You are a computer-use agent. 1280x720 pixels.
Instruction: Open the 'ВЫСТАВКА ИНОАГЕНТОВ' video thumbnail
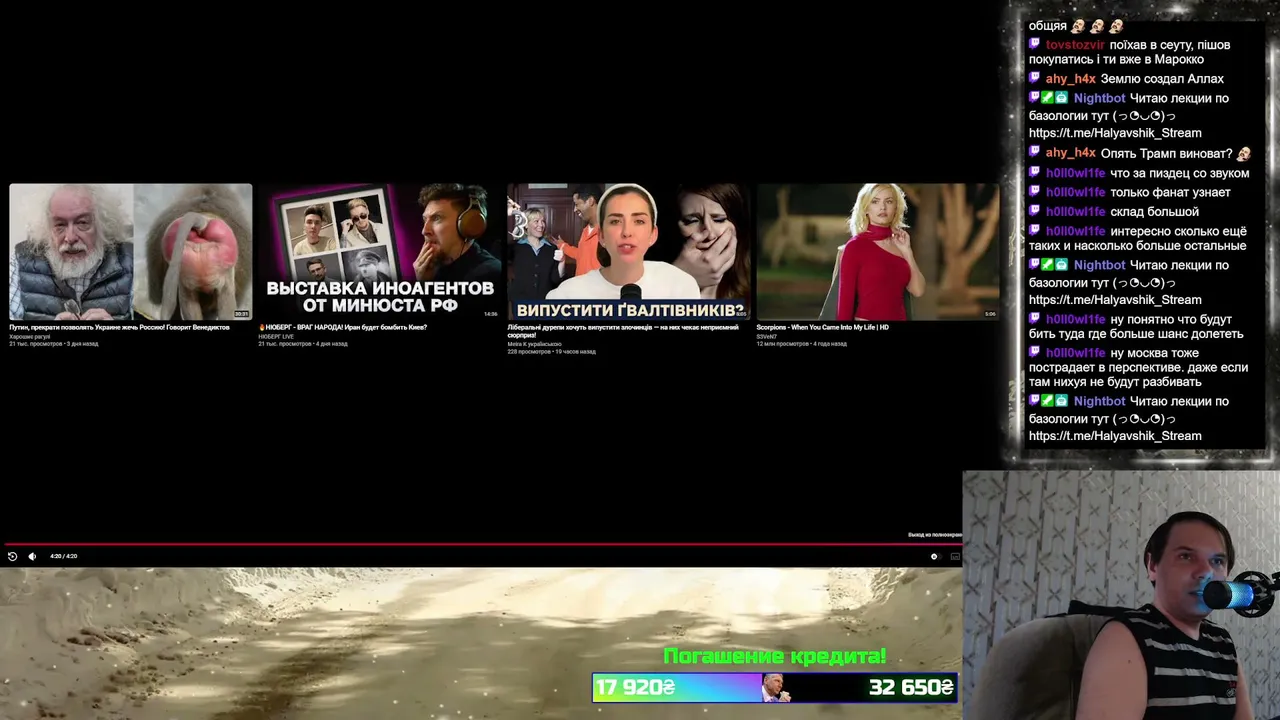pyautogui.click(x=379, y=251)
